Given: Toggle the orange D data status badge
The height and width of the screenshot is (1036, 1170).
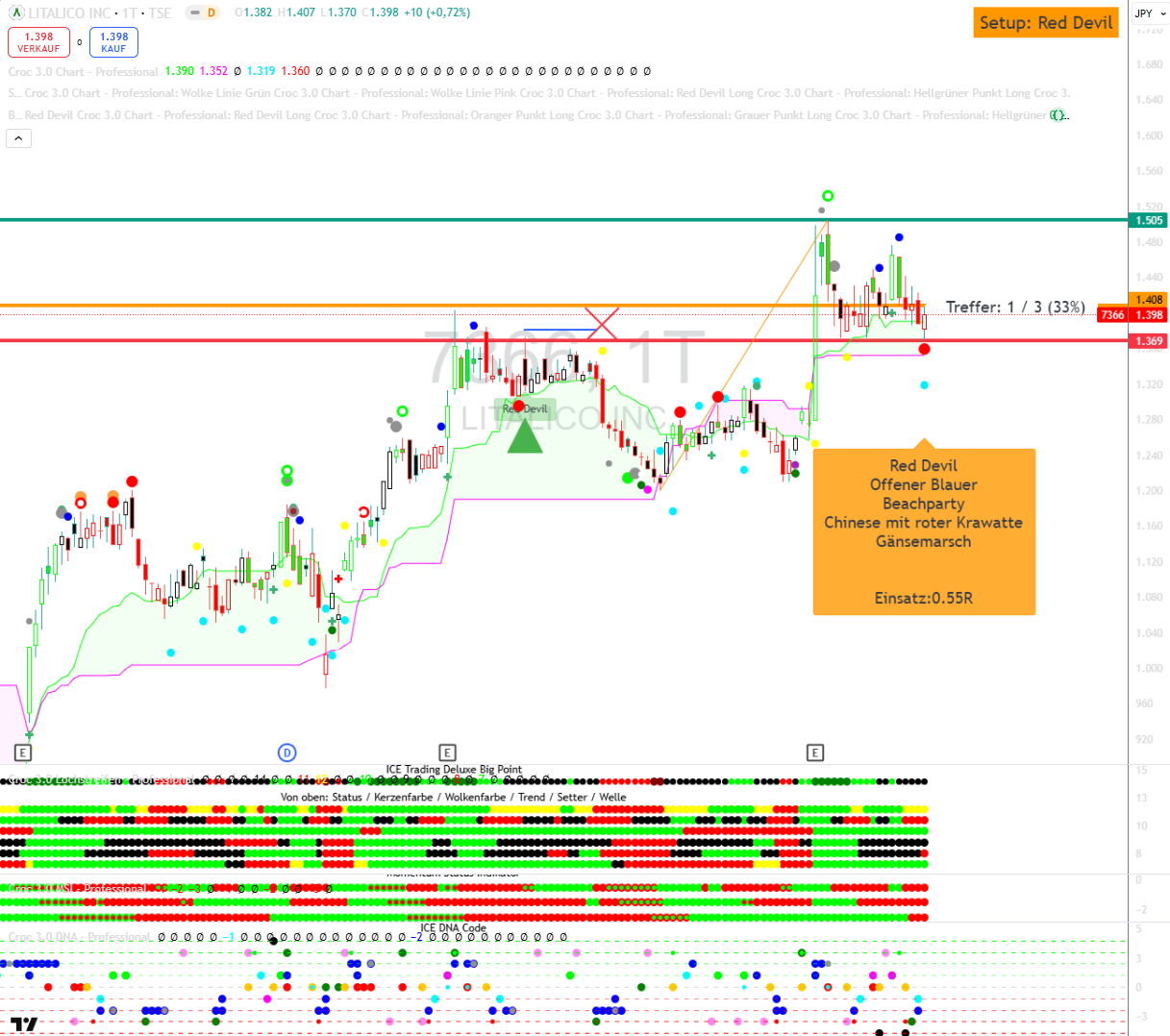Looking at the screenshot, I should click(211, 13).
